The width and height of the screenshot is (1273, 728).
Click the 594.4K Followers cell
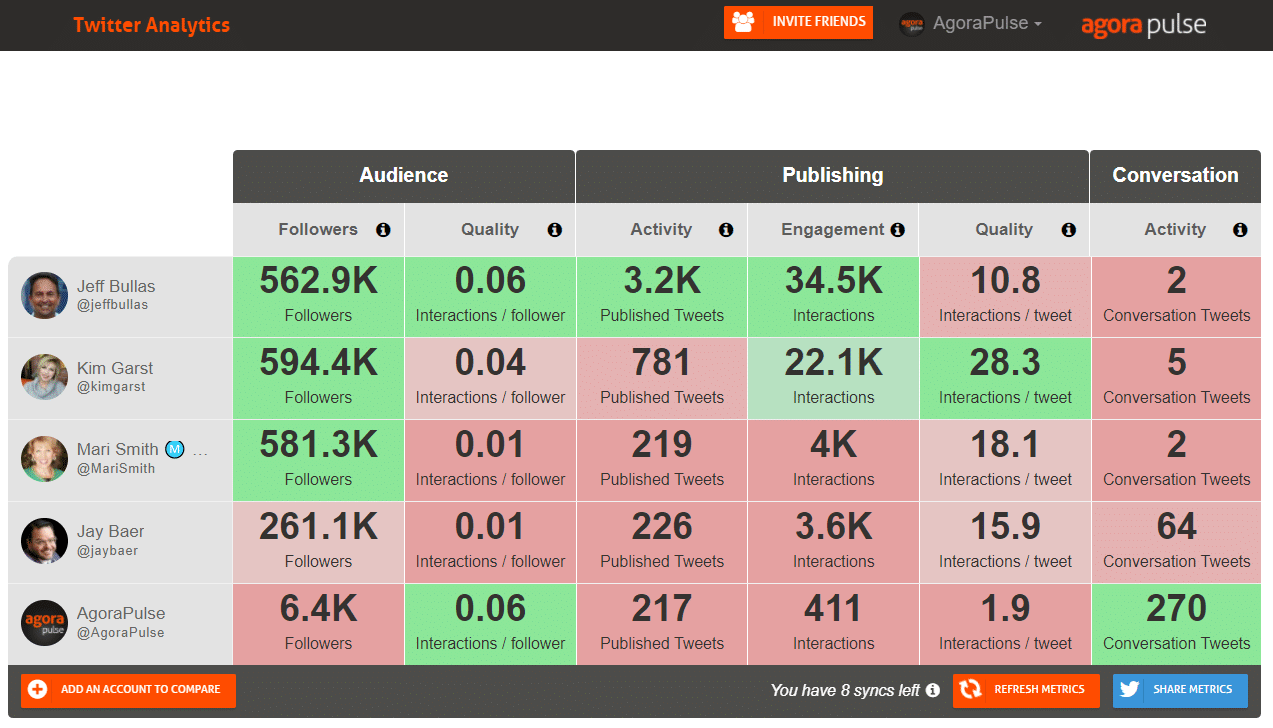pyautogui.click(x=319, y=379)
